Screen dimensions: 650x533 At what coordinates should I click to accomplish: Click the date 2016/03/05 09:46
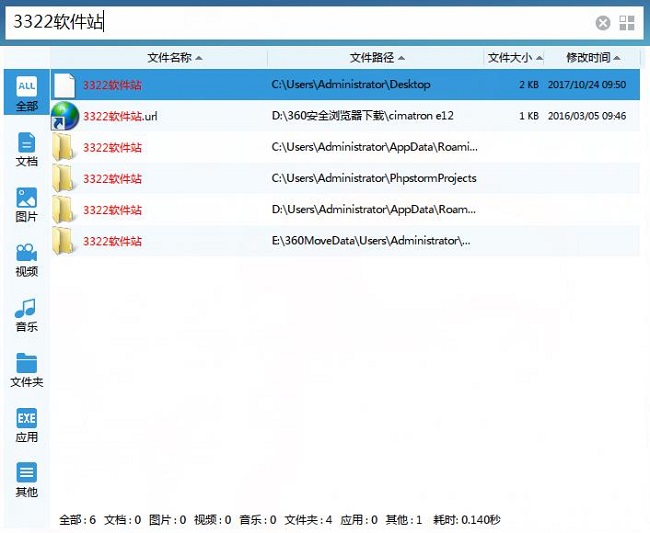click(x=587, y=116)
